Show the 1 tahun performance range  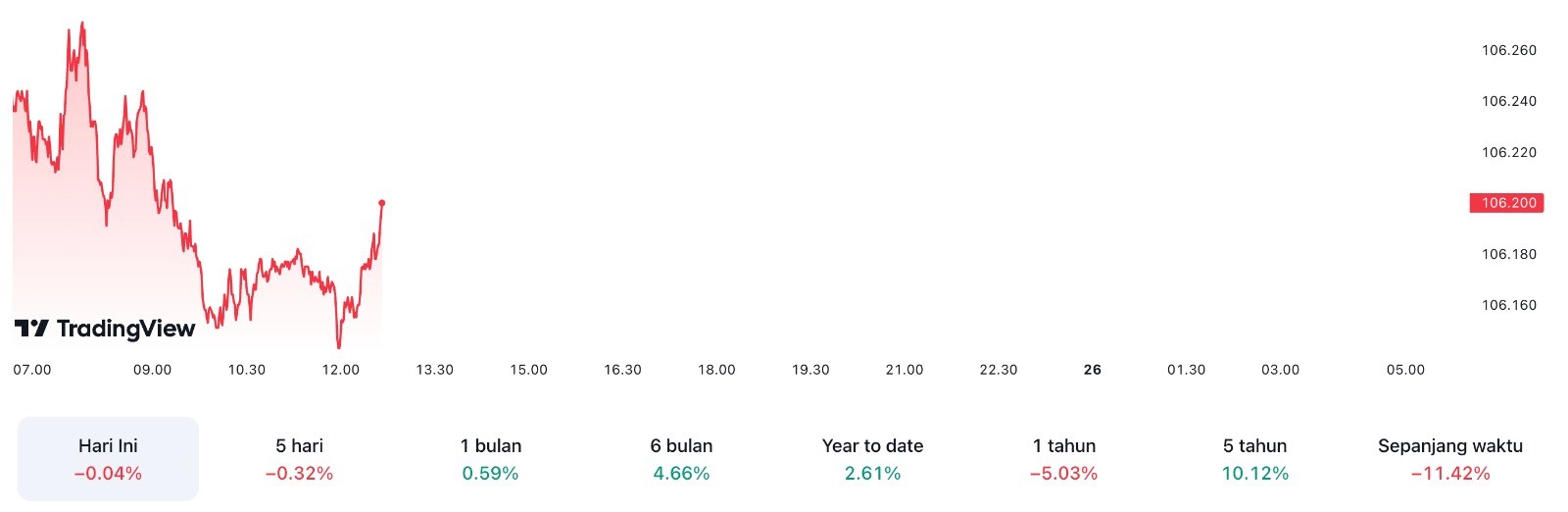(1063, 459)
